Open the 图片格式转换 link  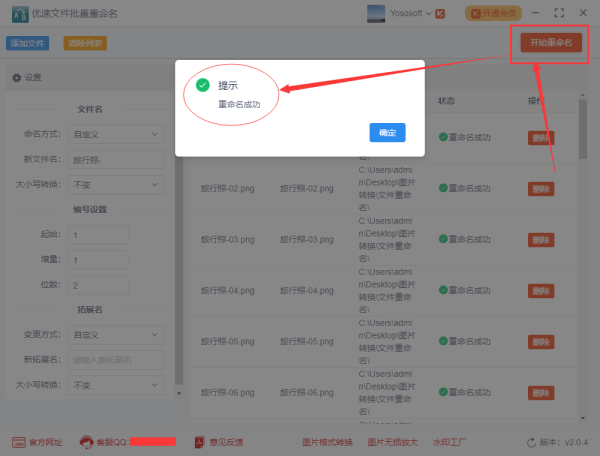coord(327,442)
